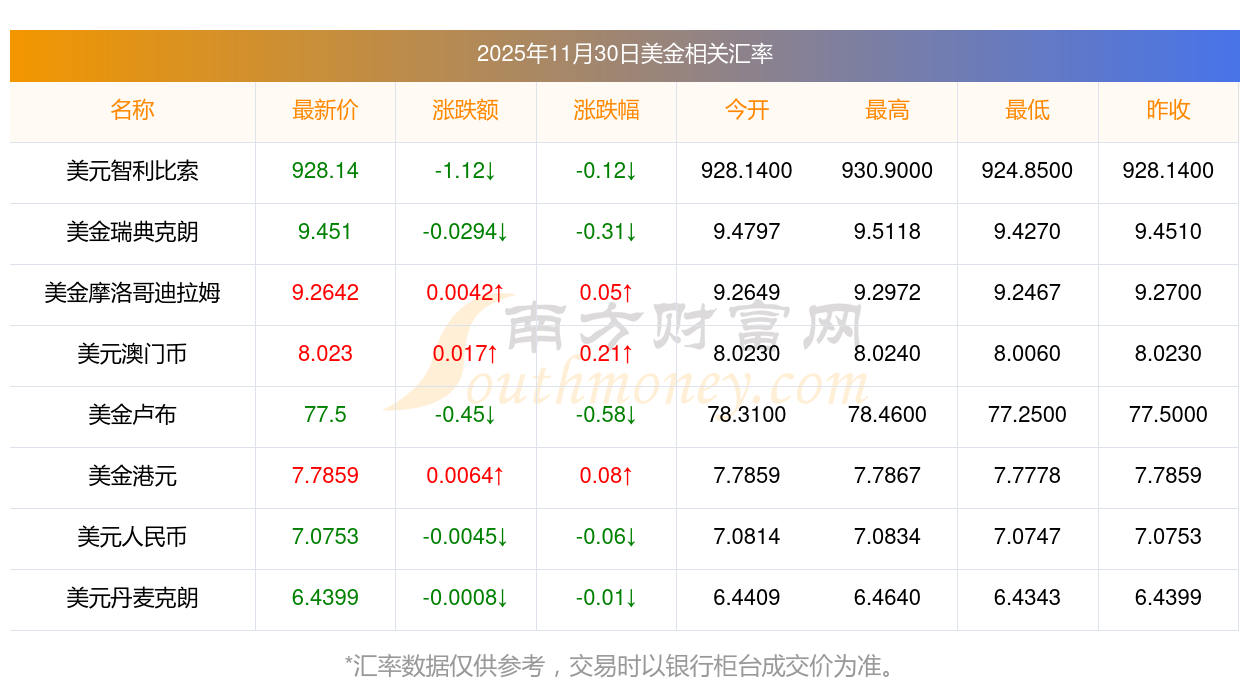
Task: Click the 美金港元 row name
Action: pyautogui.click(x=133, y=476)
